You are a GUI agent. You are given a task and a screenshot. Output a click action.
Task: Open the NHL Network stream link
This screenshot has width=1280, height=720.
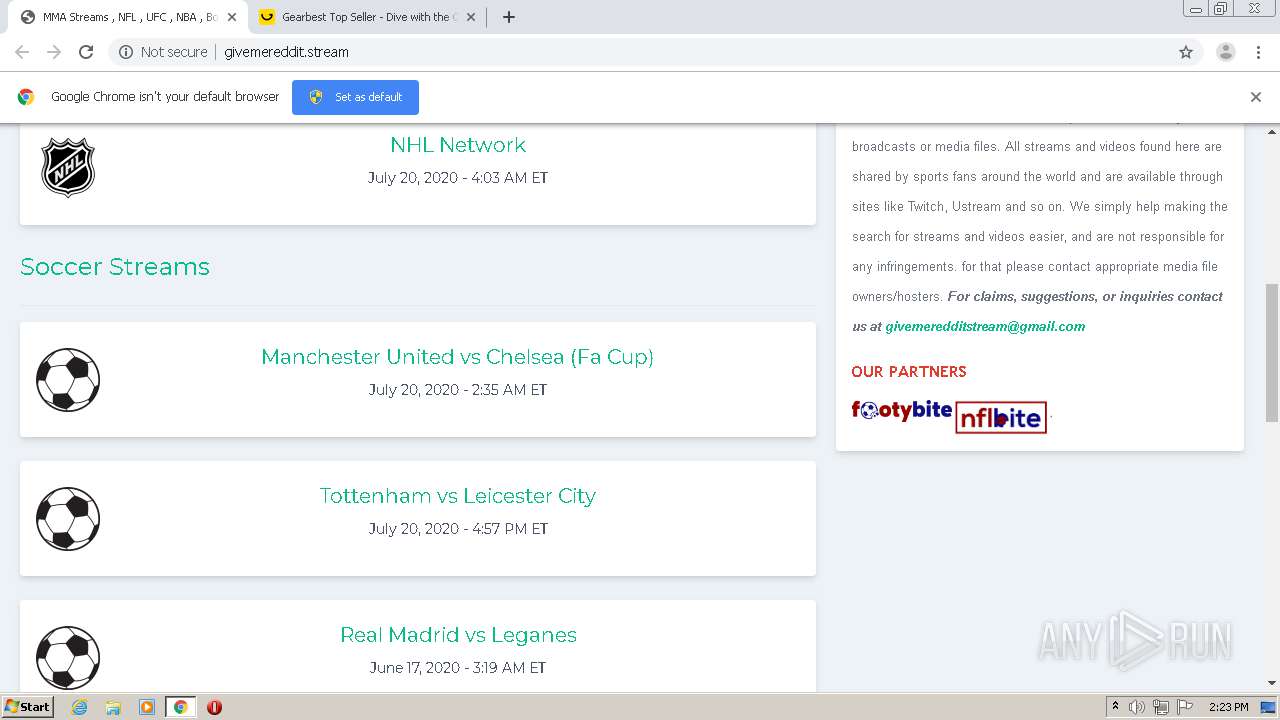click(x=458, y=145)
